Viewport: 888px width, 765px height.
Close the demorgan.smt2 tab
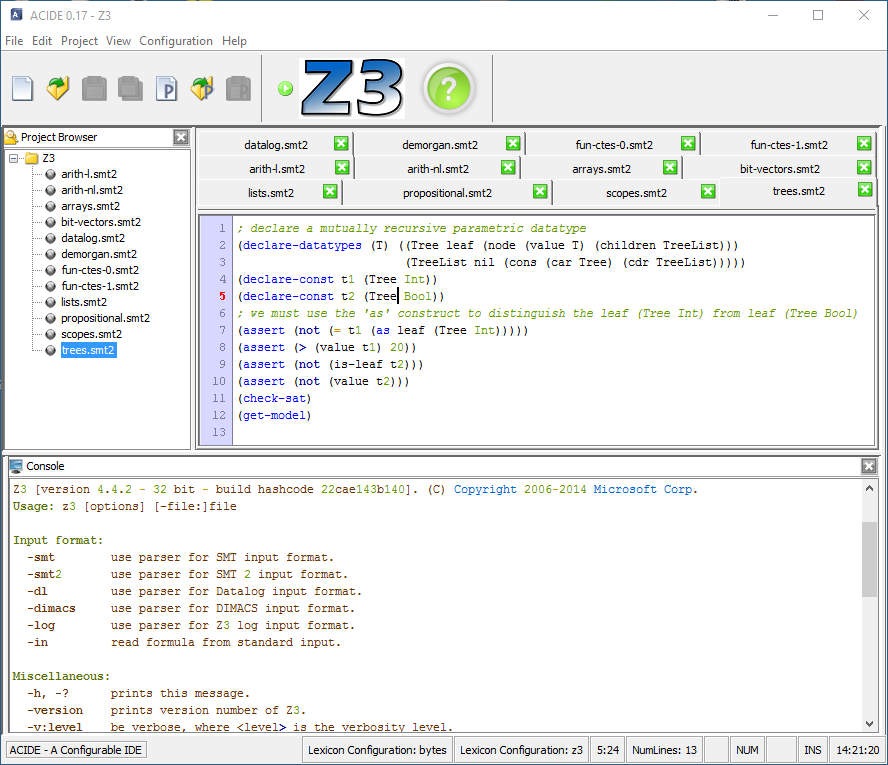[513, 144]
